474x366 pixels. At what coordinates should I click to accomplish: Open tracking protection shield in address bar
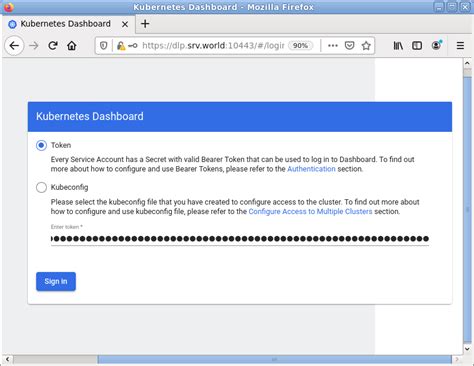pyautogui.click(x=104, y=46)
